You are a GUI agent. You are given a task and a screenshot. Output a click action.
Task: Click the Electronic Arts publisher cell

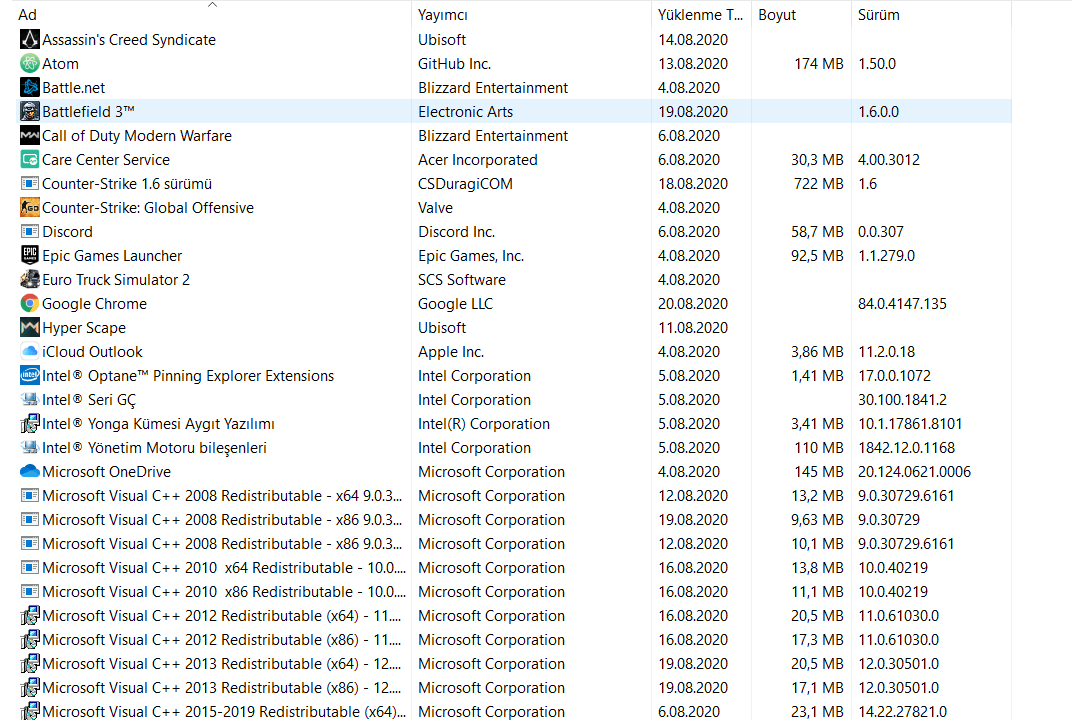tap(466, 111)
